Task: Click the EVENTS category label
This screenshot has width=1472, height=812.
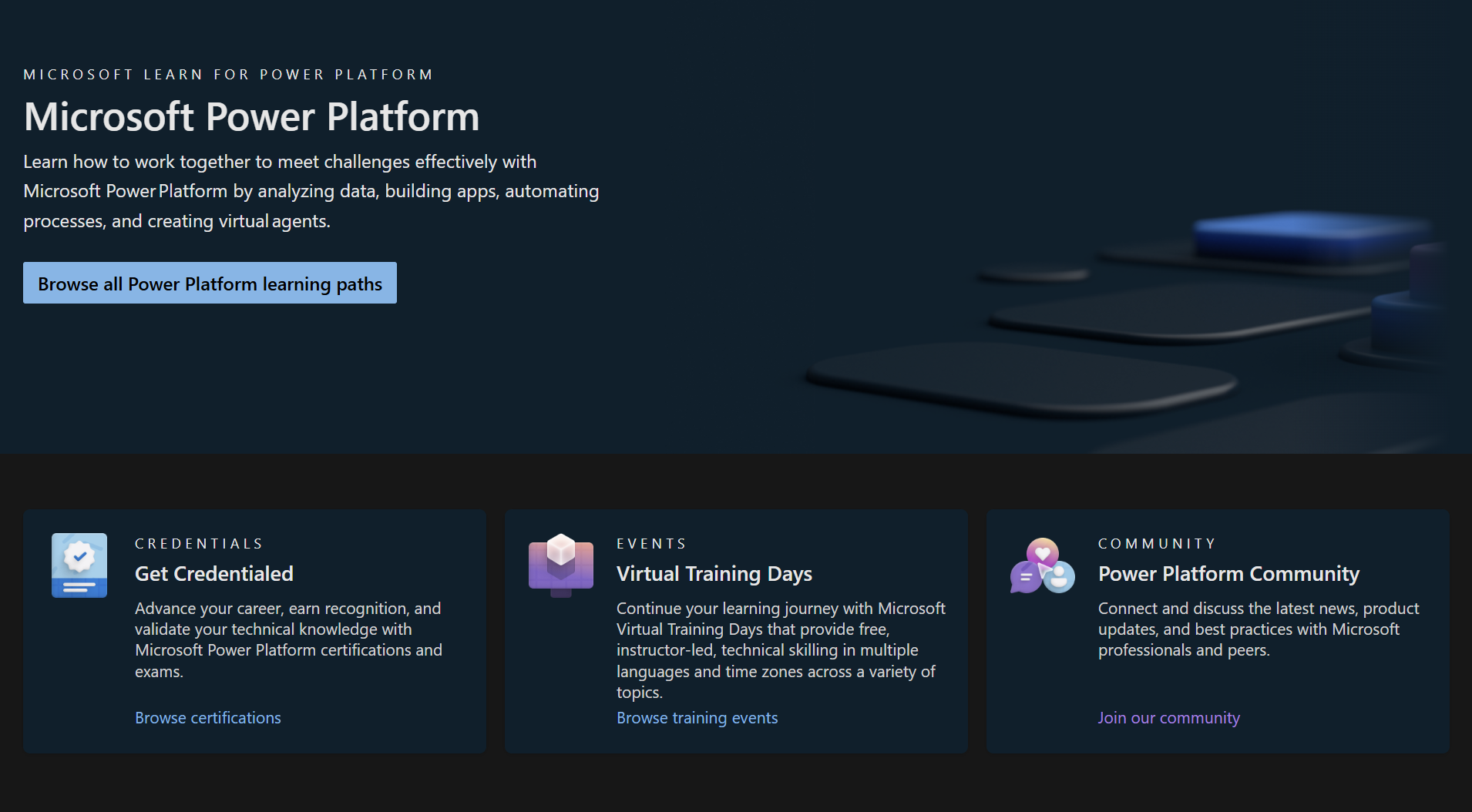Action: 651,544
